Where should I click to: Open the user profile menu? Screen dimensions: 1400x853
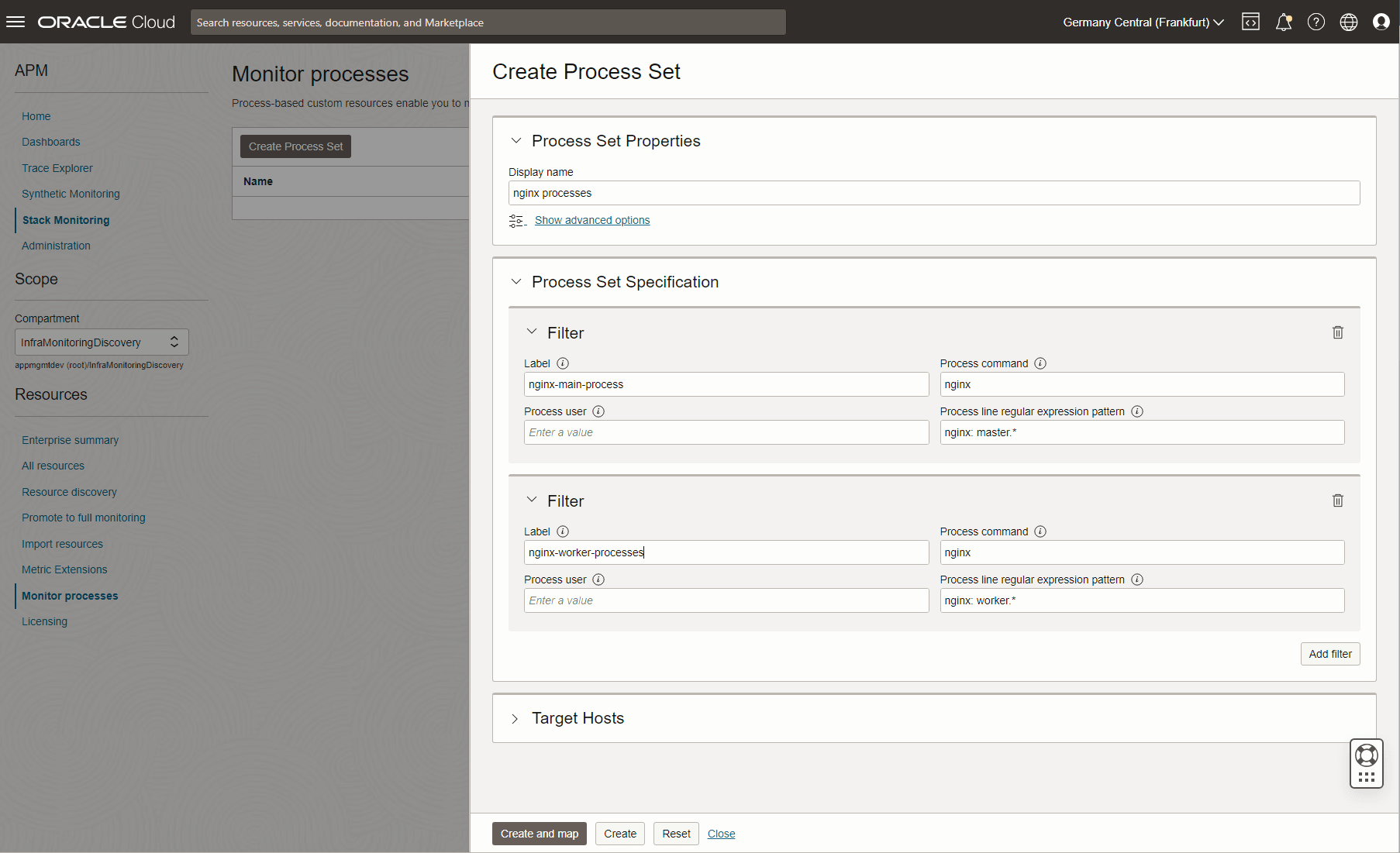tap(1381, 22)
